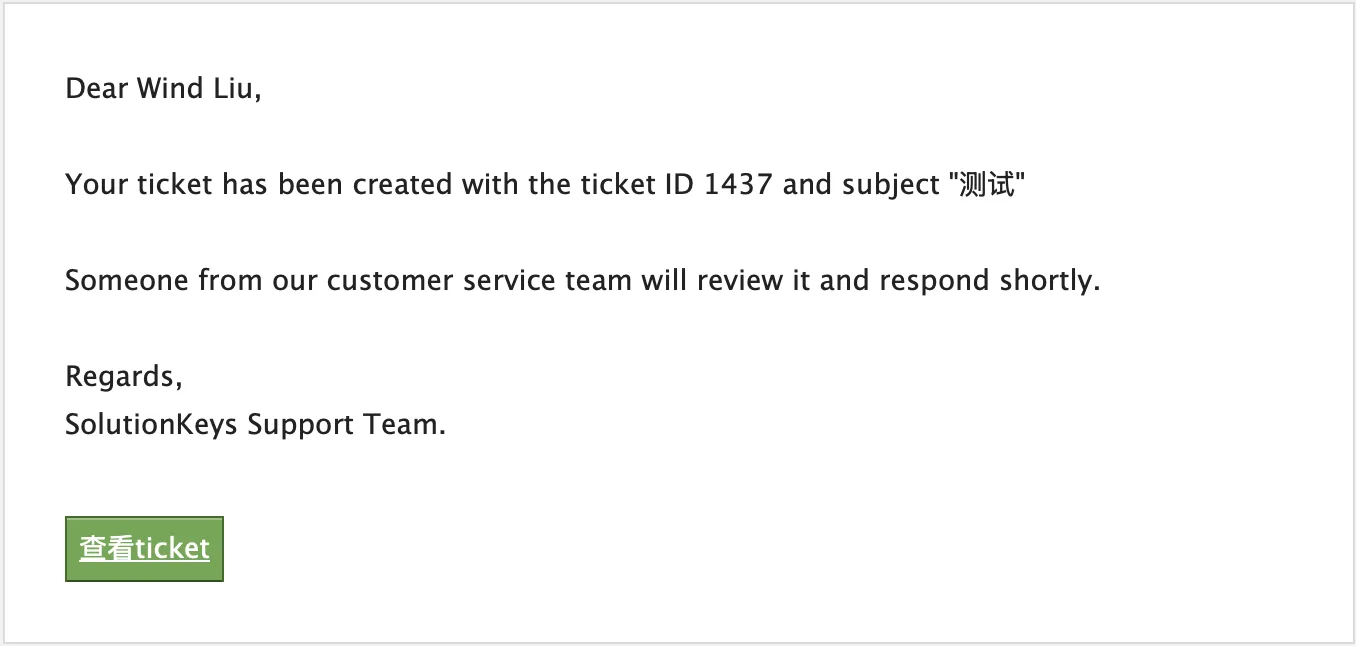
Task: Click the word "Regards,"
Action: point(124,377)
